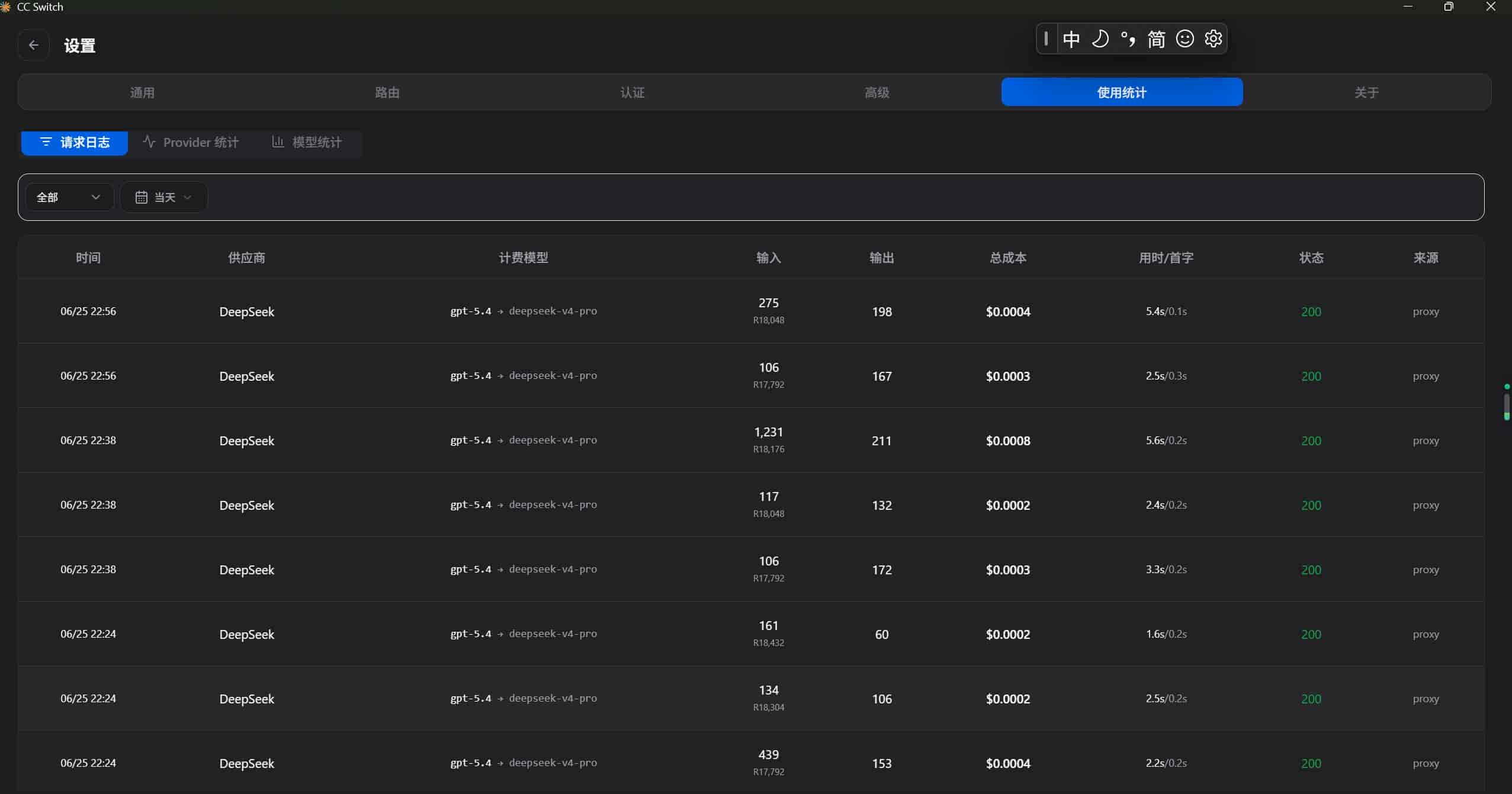Click cache value R18,304
Screen dimensions: 1512x794
769,708
